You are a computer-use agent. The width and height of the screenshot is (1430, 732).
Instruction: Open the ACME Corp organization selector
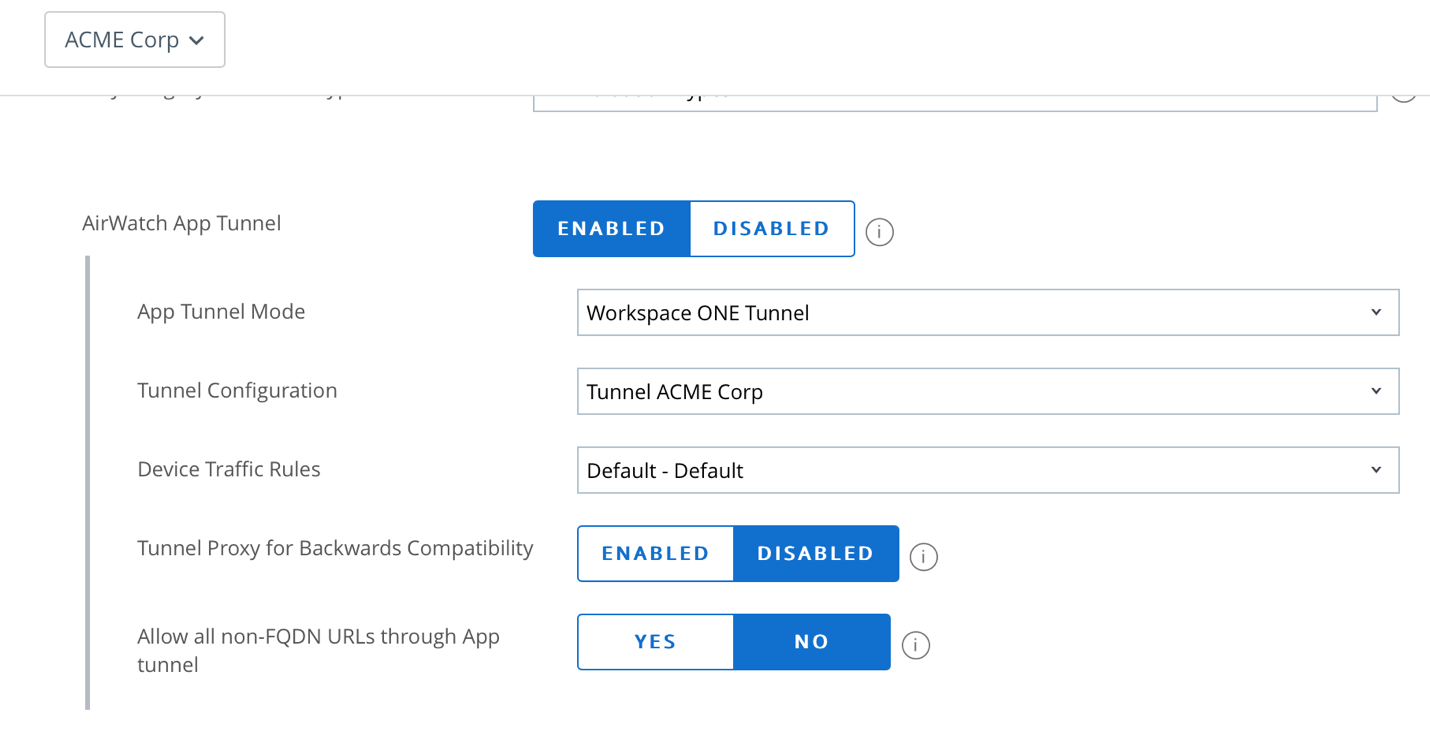pos(134,40)
